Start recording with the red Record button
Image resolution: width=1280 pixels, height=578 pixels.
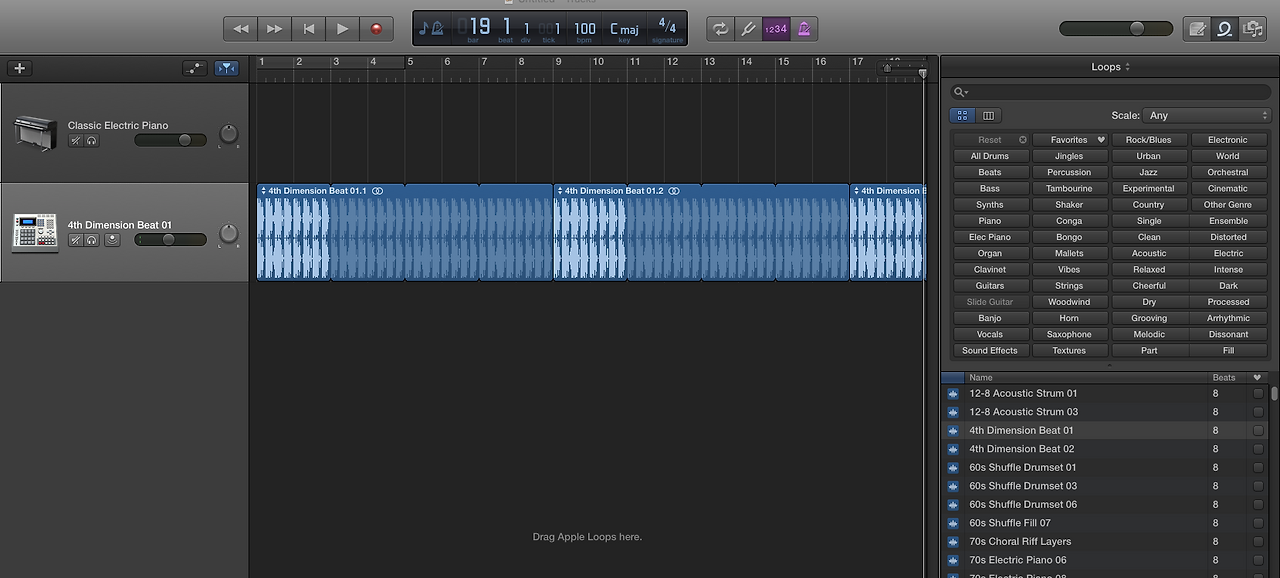click(376, 29)
